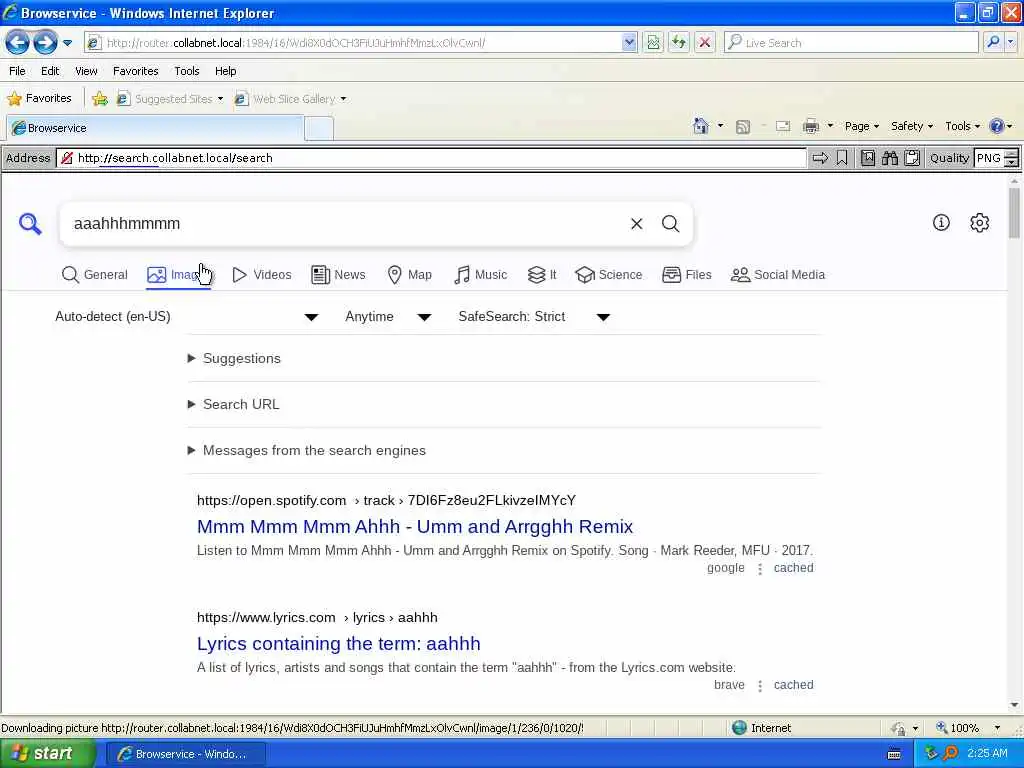Switch to the Social Media search tab
1024x768 pixels.
click(x=778, y=275)
